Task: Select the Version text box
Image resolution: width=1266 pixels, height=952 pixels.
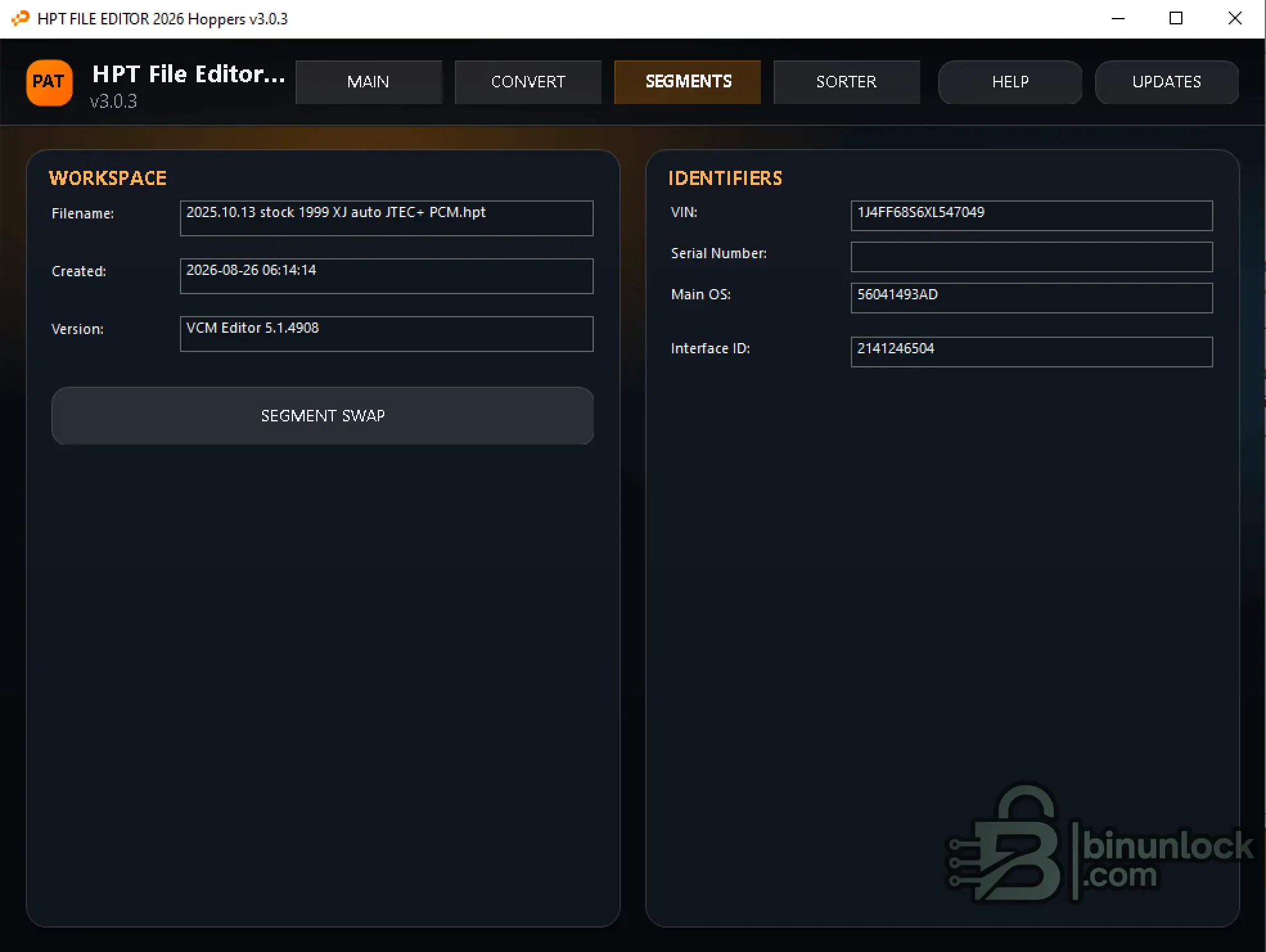Action: point(387,334)
